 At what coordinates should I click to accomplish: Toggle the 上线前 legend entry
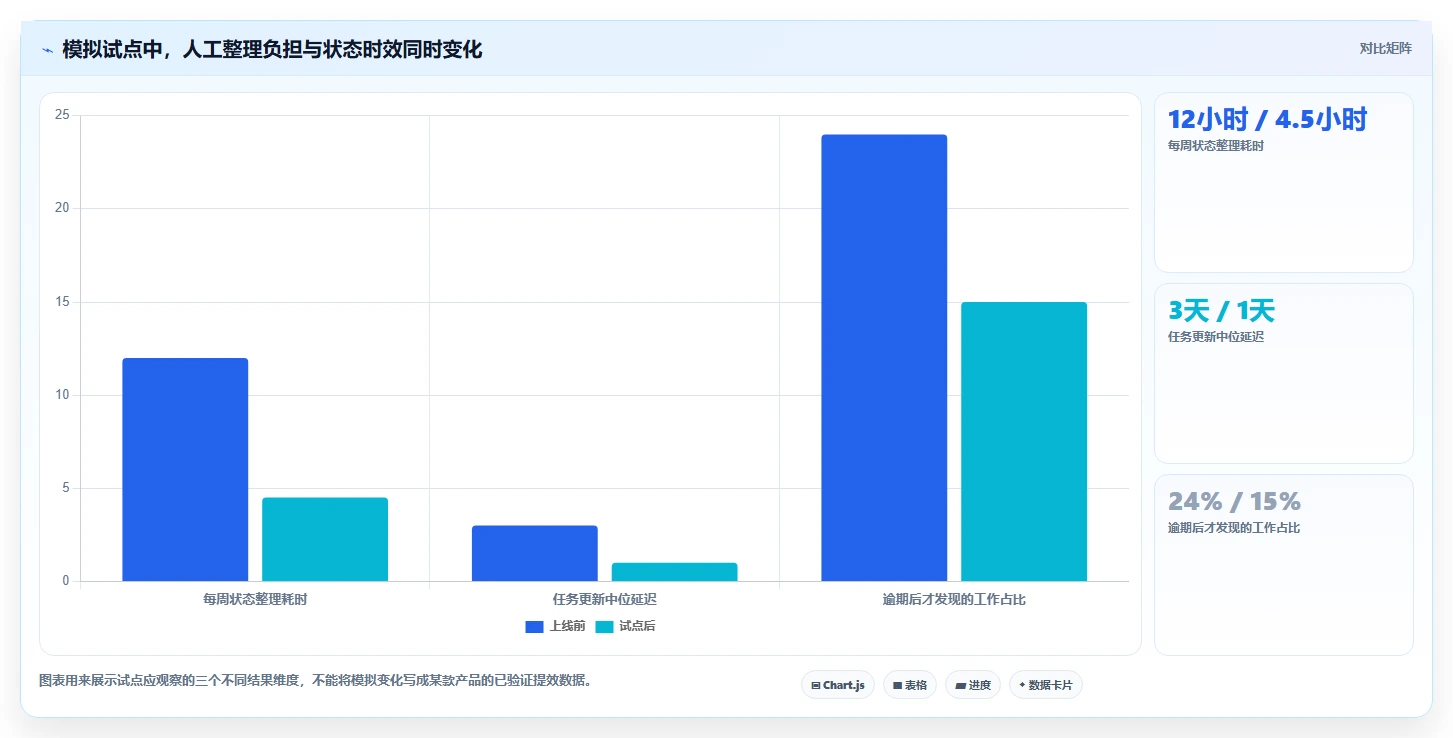555,626
